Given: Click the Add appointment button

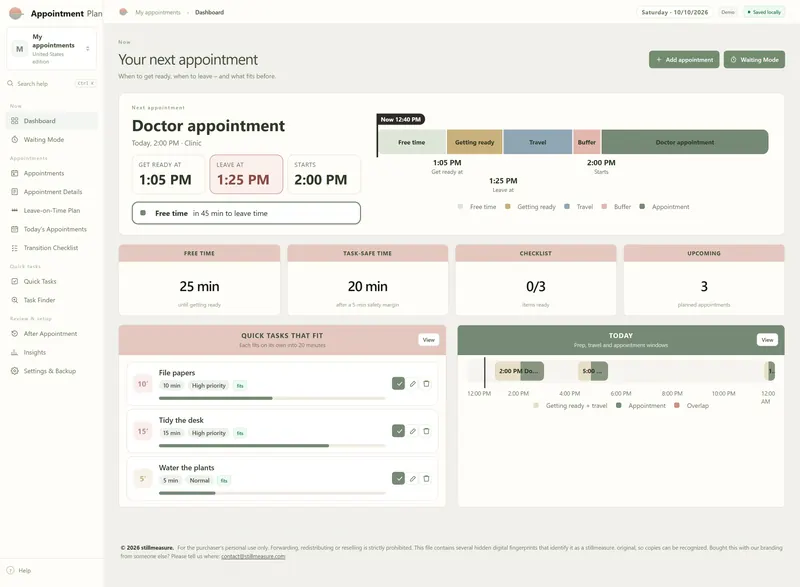Looking at the screenshot, I should pos(684,60).
